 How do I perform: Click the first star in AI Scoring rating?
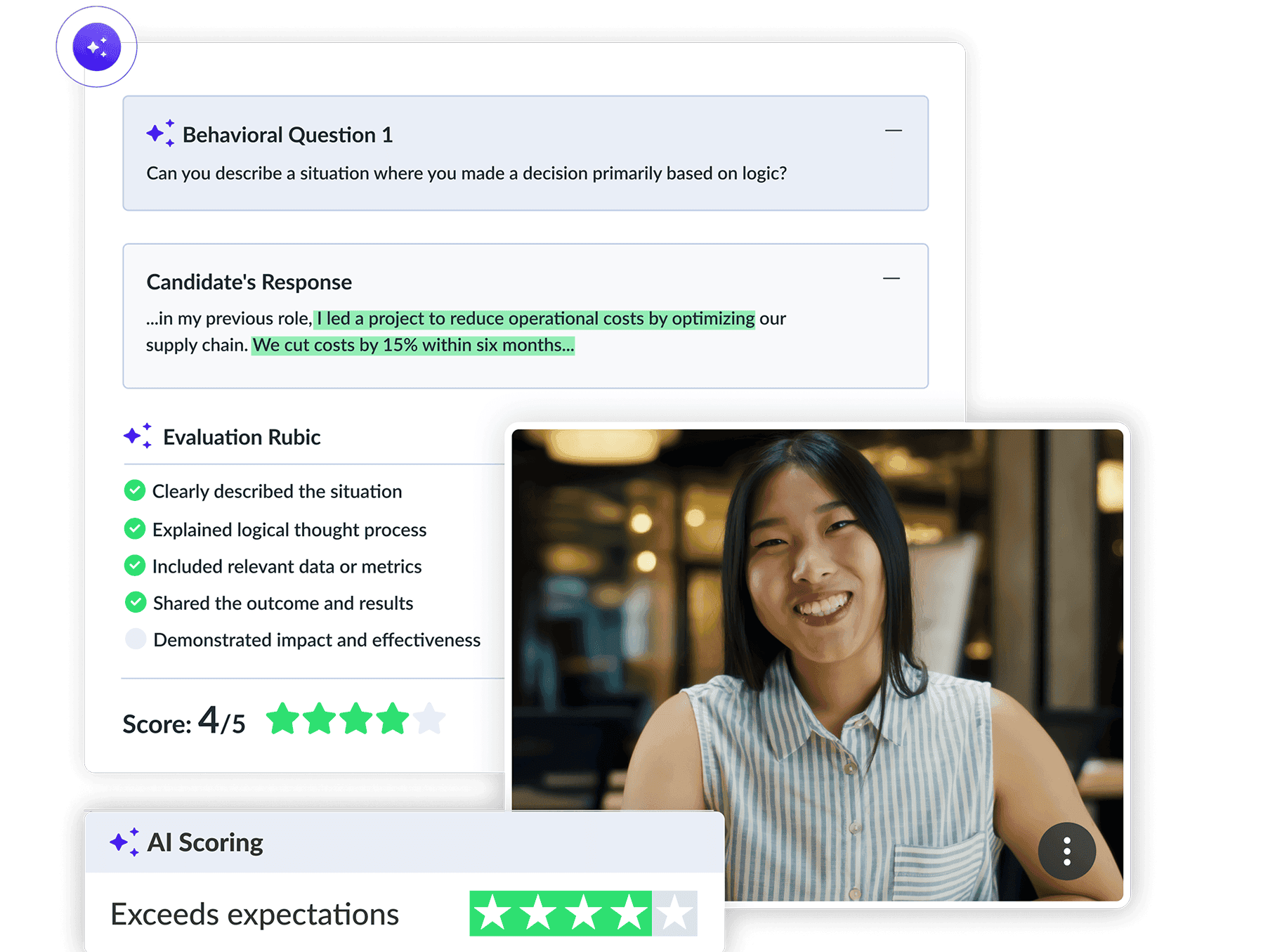tap(492, 913)
